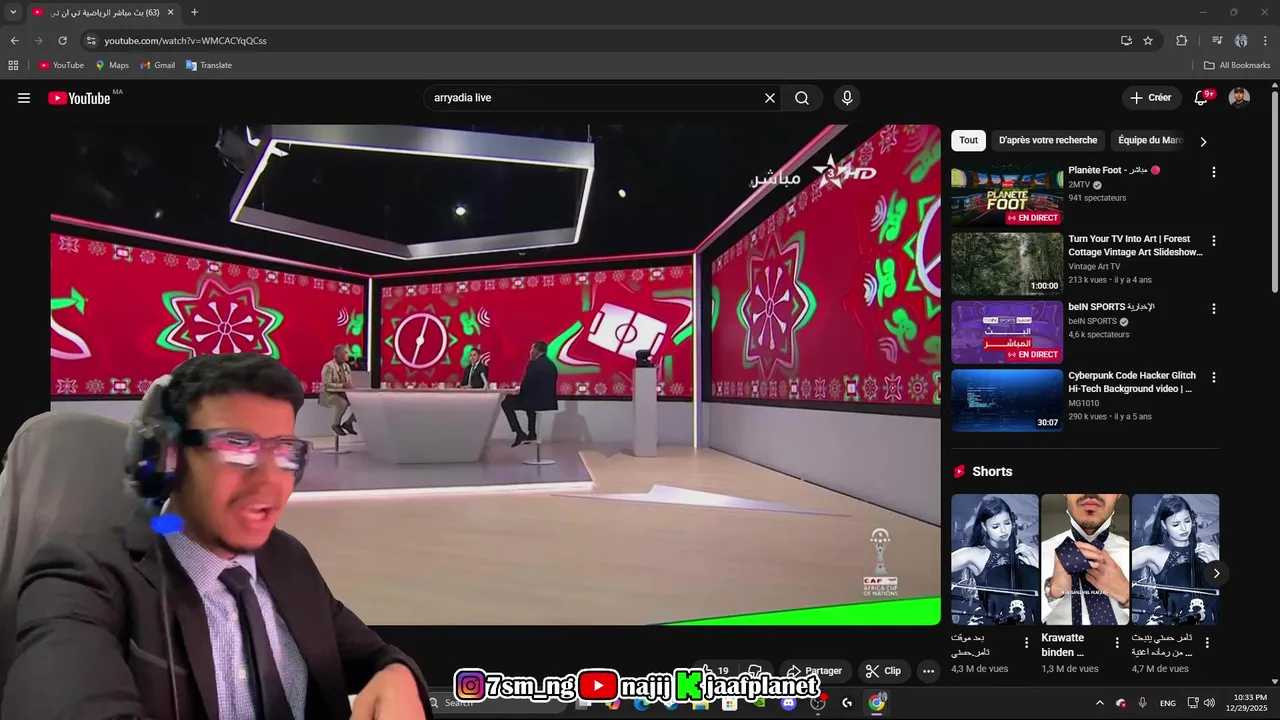Image resolution: width=1280 pixels, height=720 pixels.
Task: Open media controls icon in Chrome toolbar
Action: (1217, 41)
